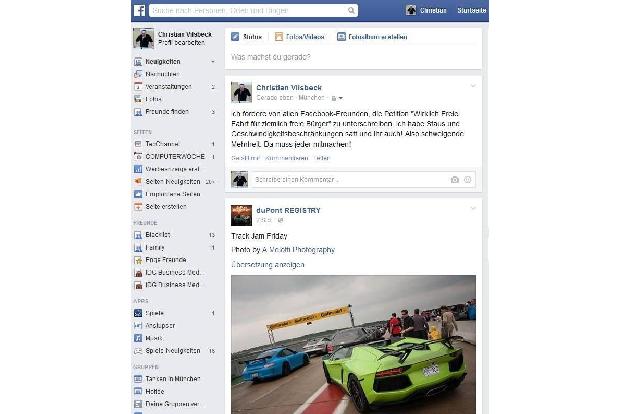Image resolution: width=621 pixels, height=414 pixels.
Task: Select the Fotos/Videos composer tab
Action: point(300,37)
